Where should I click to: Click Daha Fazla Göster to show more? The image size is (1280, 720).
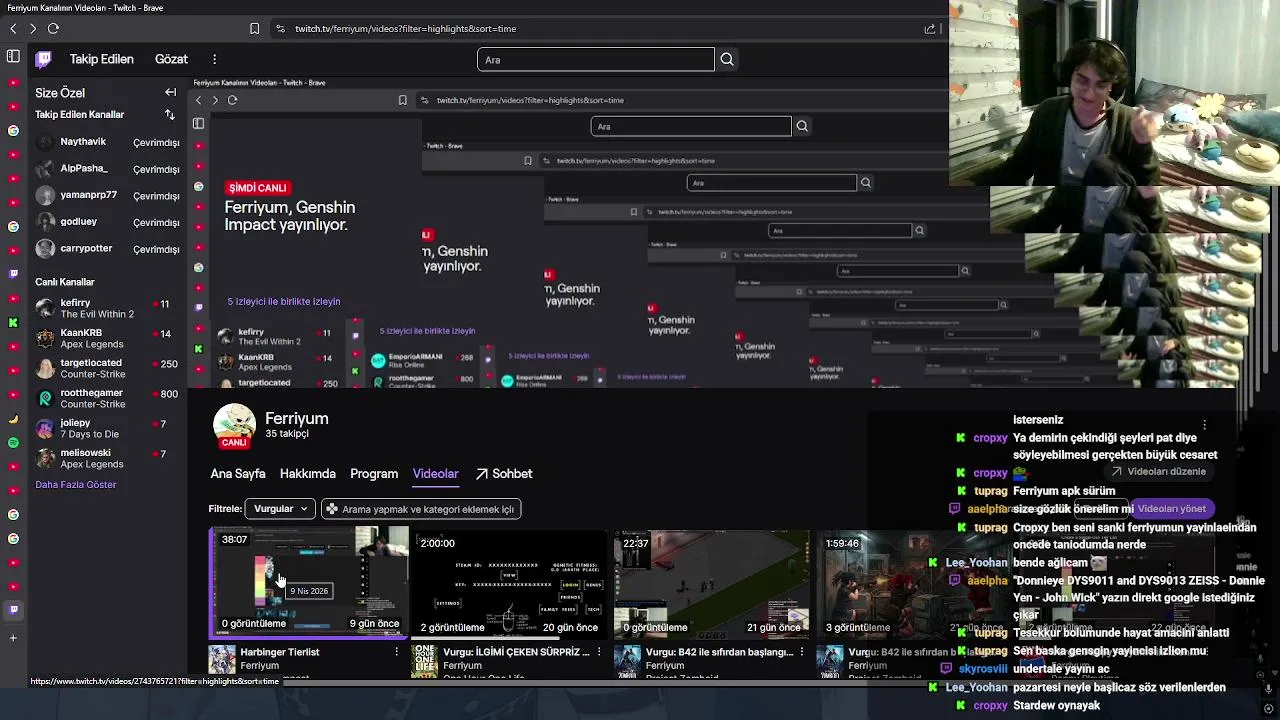76,485
